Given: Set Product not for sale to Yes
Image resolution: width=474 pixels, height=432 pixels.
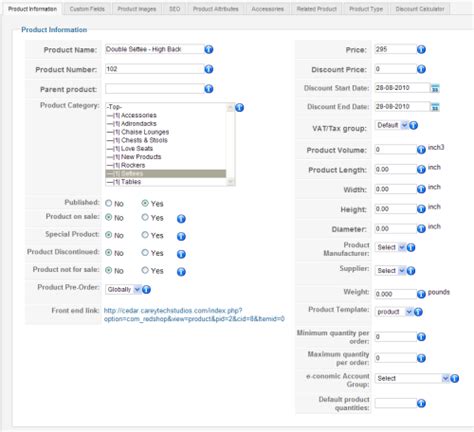Looking at the screenshot, I should point(145,270).
